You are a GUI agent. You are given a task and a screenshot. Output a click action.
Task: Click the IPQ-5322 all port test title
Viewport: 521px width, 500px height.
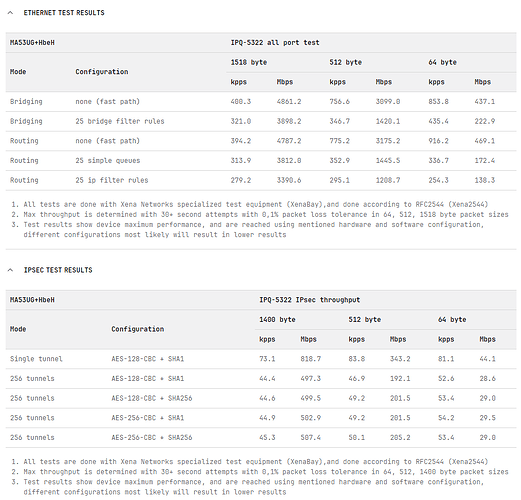coord(275,43)
